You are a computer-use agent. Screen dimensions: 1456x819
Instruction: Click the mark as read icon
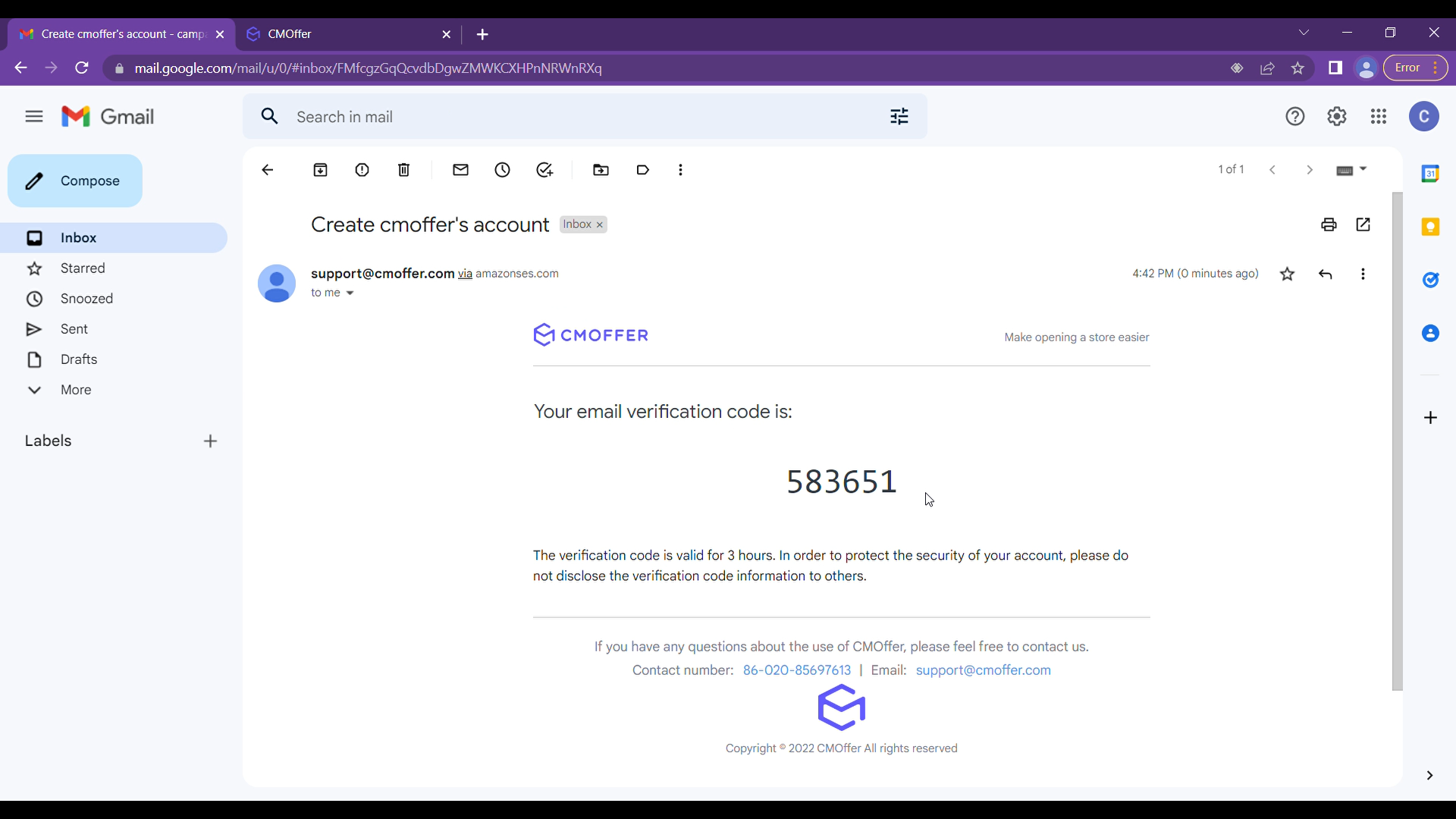click(x=461, y=170)
